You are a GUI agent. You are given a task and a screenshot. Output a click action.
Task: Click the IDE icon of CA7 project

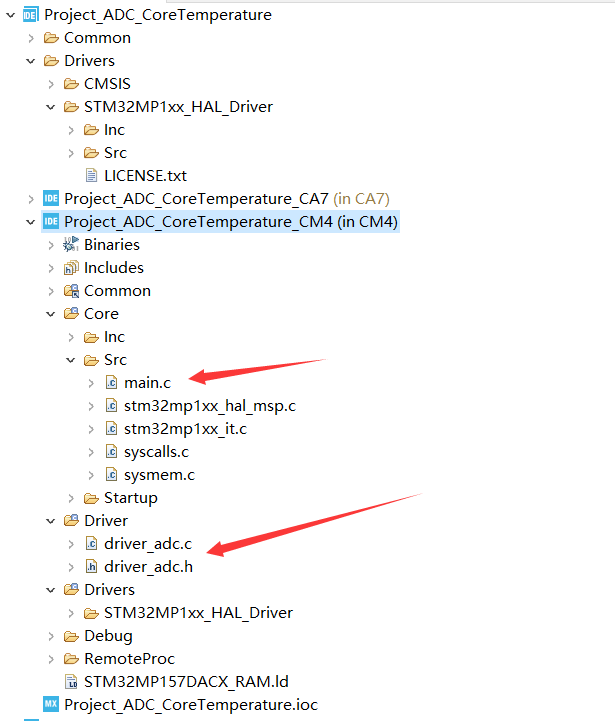tap(51, 199)
